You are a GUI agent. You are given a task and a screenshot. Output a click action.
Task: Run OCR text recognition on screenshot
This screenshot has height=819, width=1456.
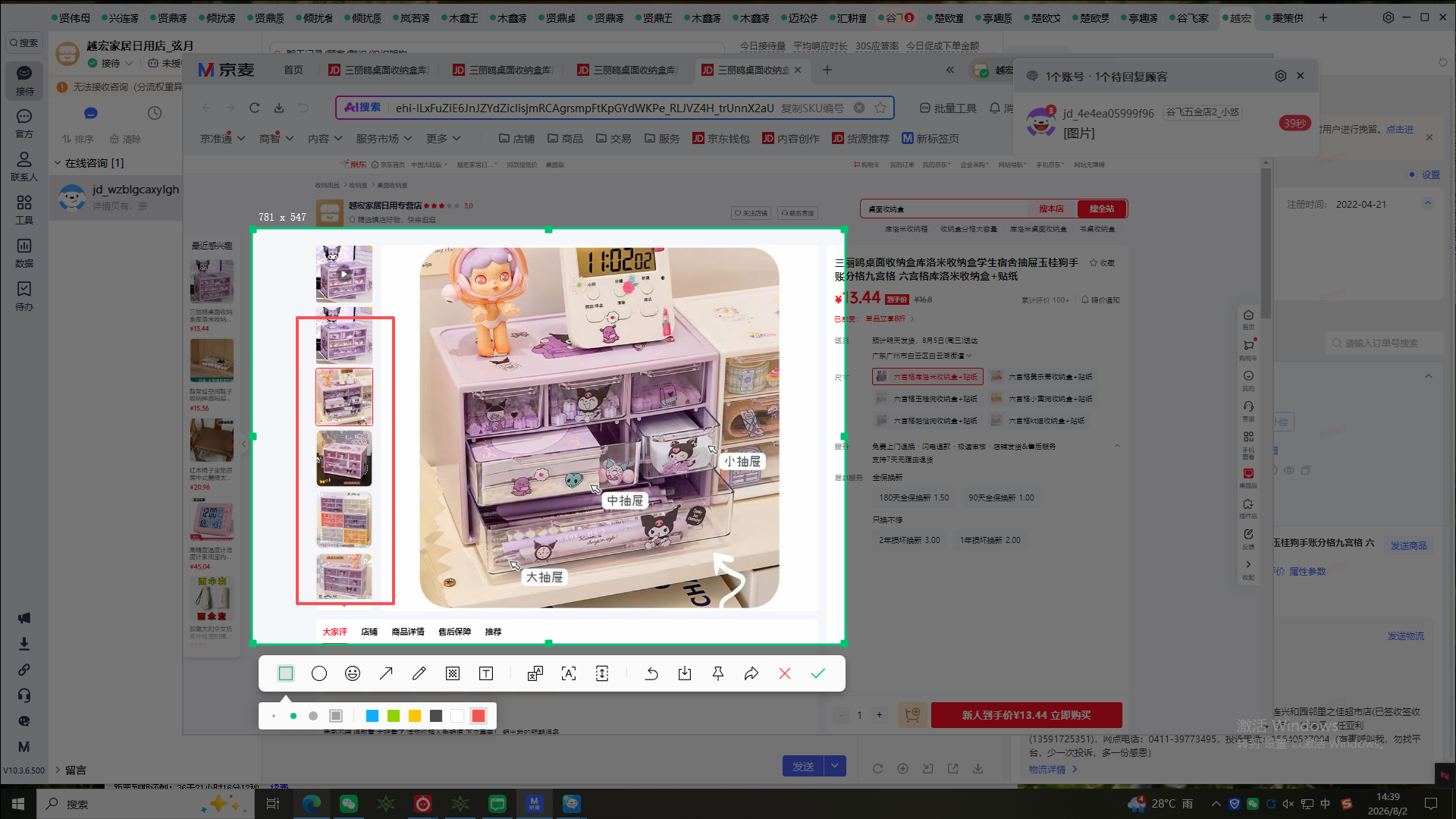[569, 673]
